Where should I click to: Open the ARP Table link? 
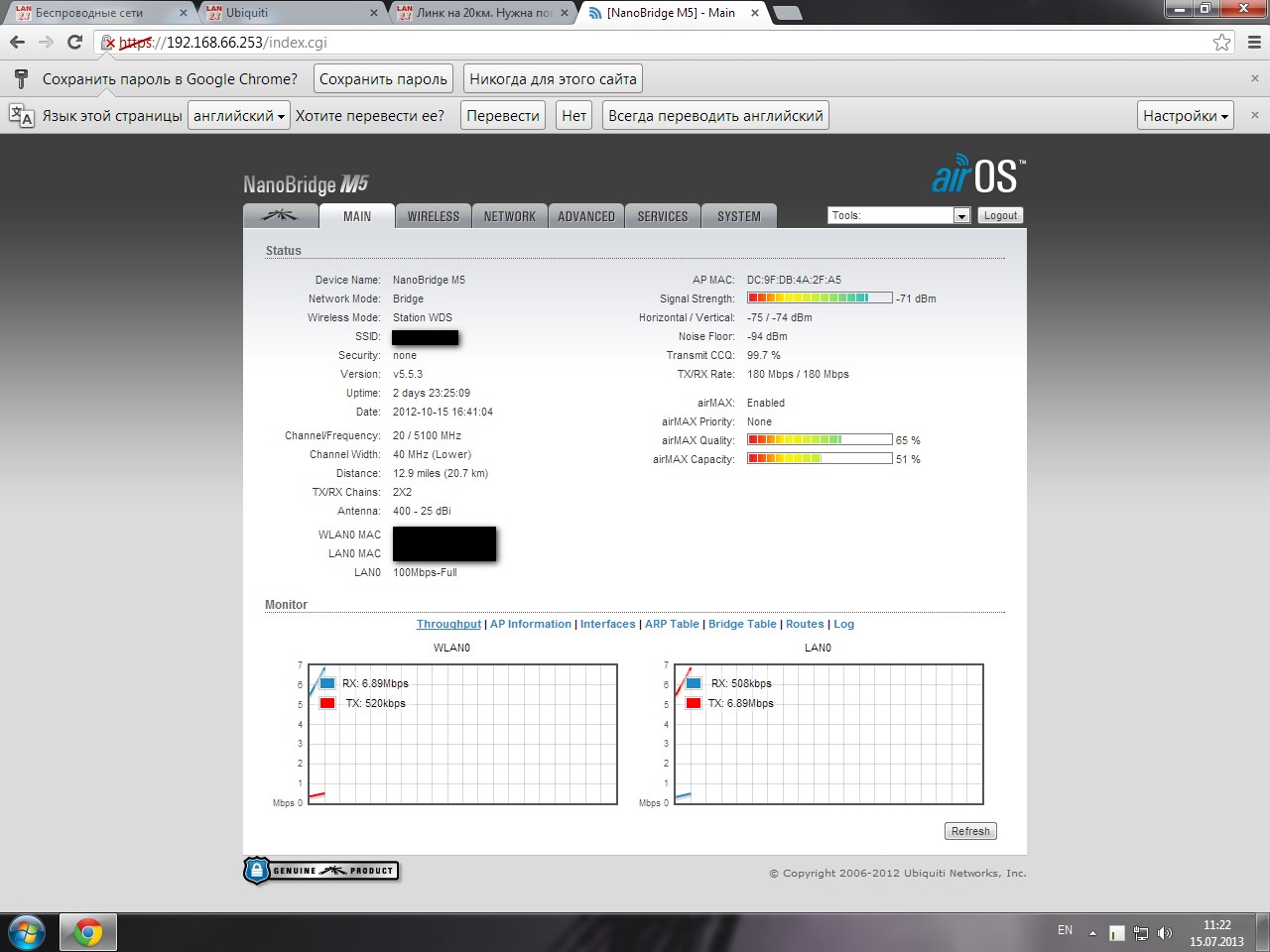coord(672,624)
